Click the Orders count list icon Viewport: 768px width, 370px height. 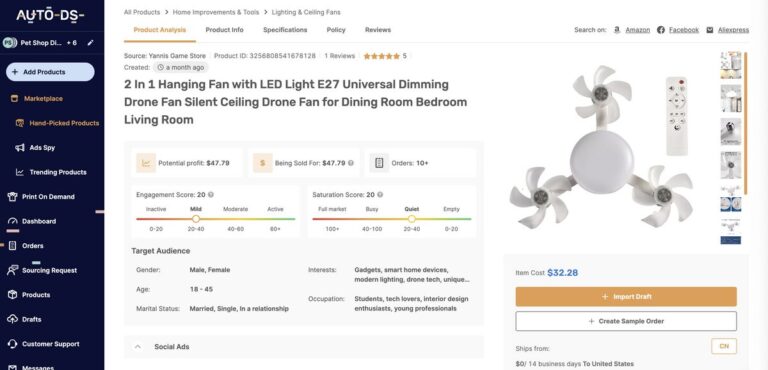coord(379,163)
